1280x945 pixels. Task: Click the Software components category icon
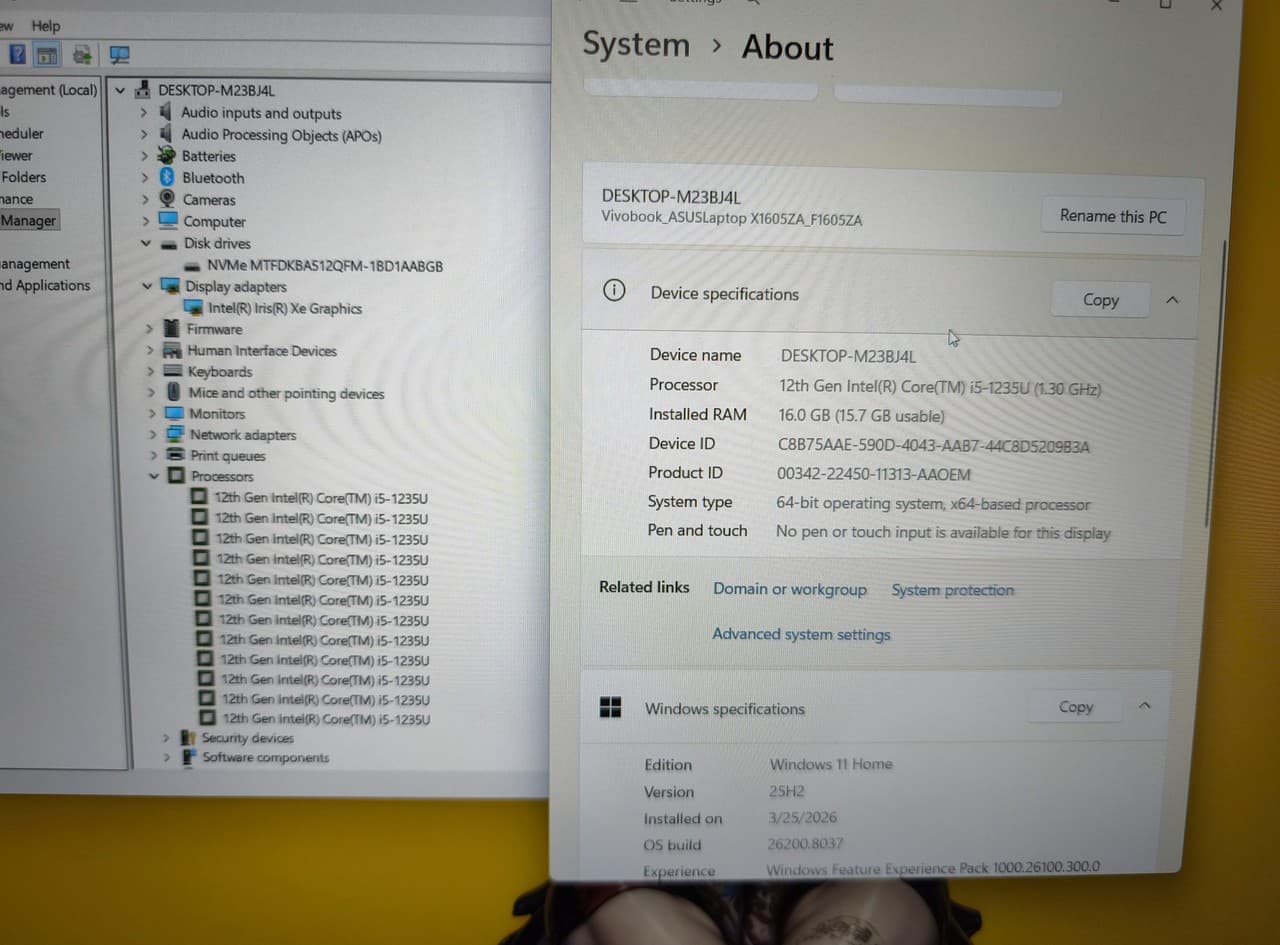188,757
